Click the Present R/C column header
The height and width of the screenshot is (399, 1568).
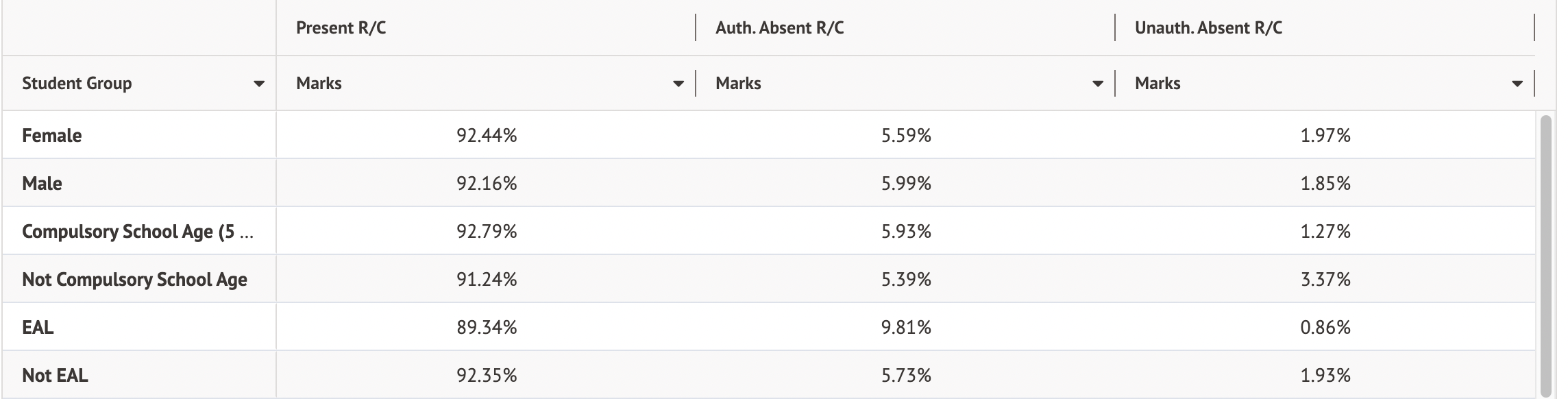coord(341,28)
